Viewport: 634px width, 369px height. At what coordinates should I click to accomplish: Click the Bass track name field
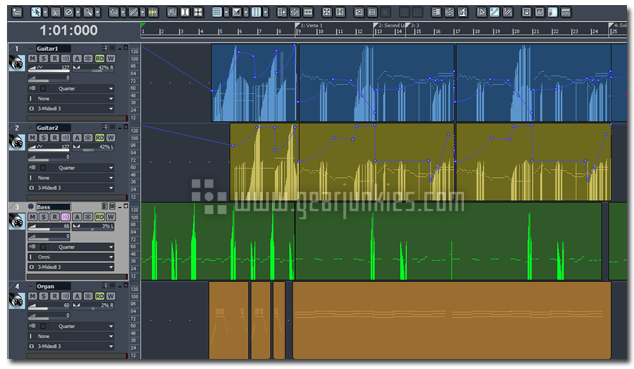[x=53, y=207]
